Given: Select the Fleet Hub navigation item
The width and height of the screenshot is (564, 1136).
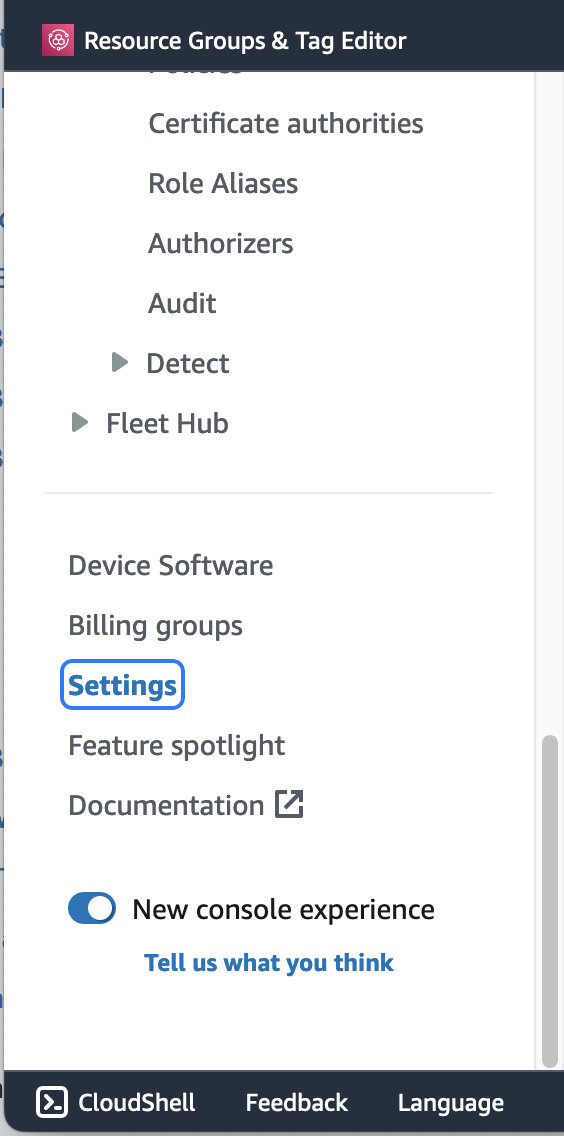Looking at the screenshot, I should click(x=167, y=423).
